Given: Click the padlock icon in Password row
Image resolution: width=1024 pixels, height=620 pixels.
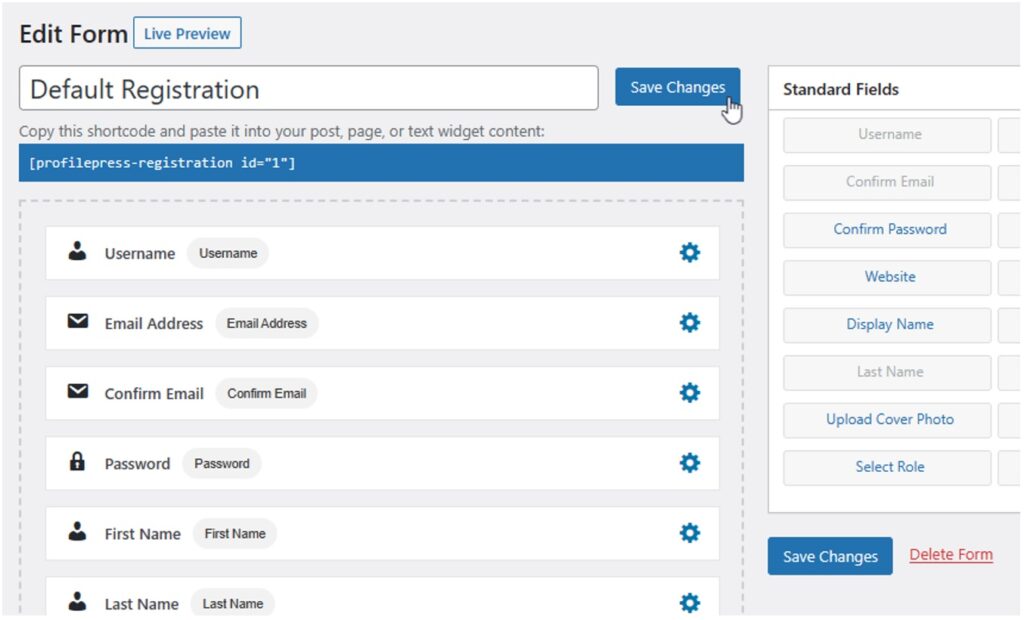Looking at the screenshot, I should (x=77, y=461).
